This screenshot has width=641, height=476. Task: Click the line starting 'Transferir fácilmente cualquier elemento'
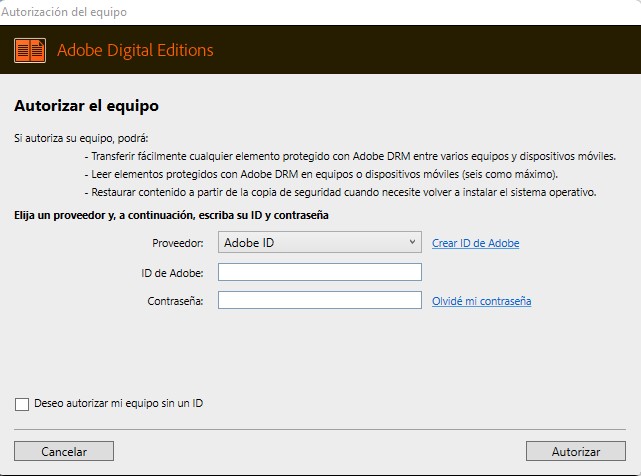[x=350, y=156]
